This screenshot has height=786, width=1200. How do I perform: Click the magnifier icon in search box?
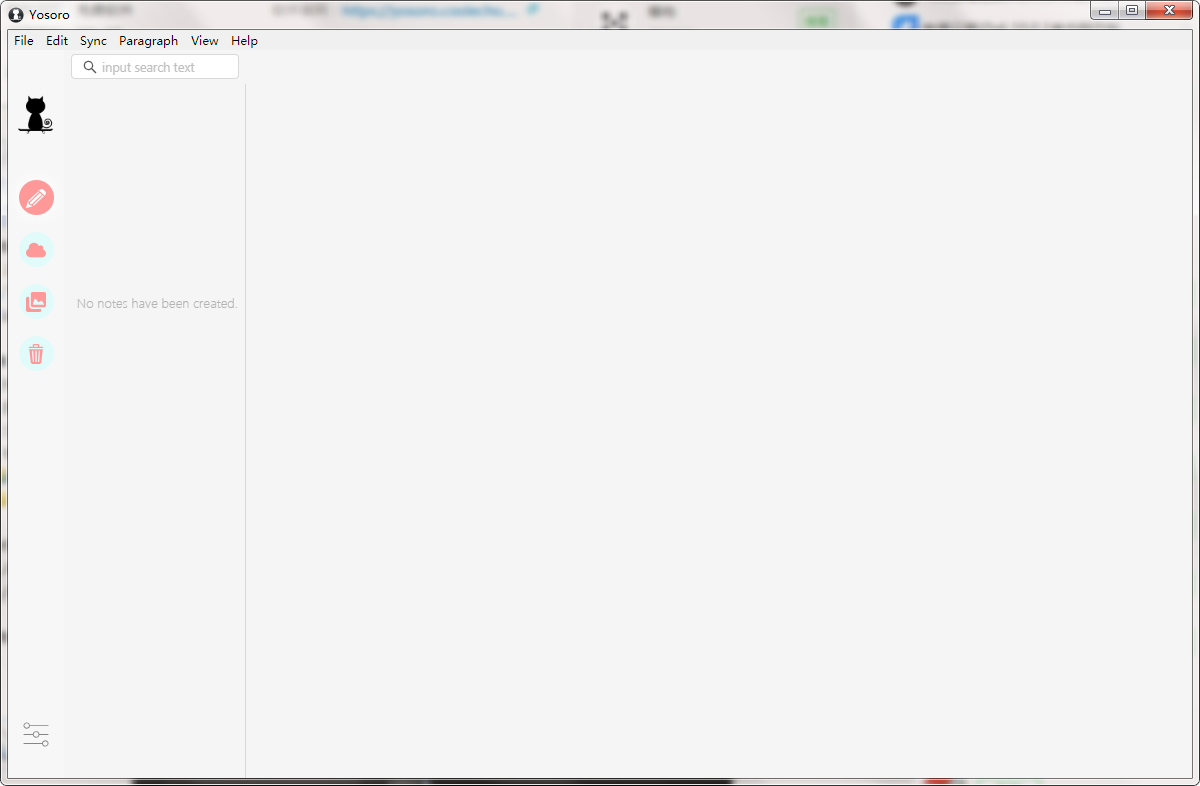coord(90,67)
